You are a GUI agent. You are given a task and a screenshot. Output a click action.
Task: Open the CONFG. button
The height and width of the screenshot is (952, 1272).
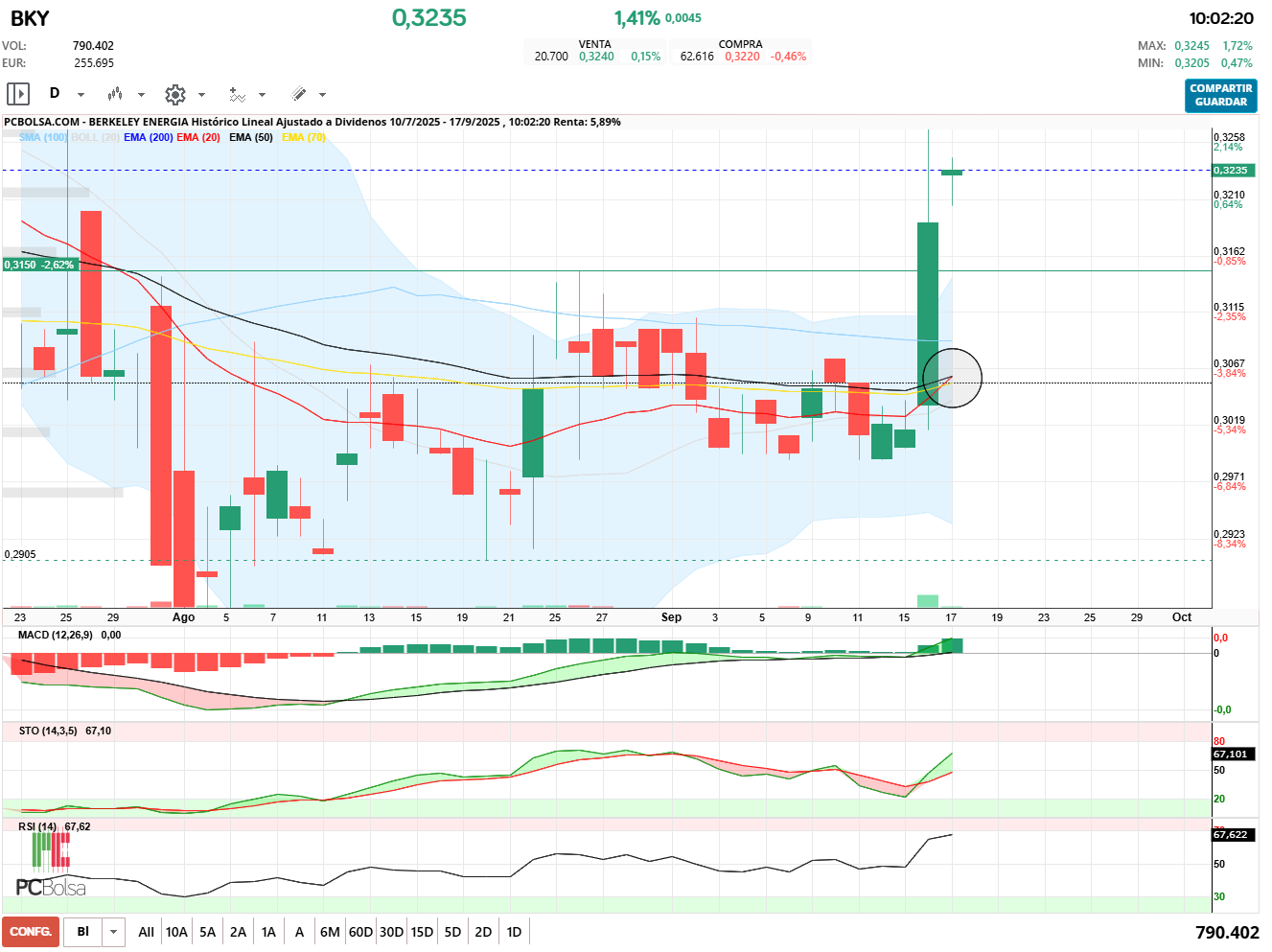(31, 932)
